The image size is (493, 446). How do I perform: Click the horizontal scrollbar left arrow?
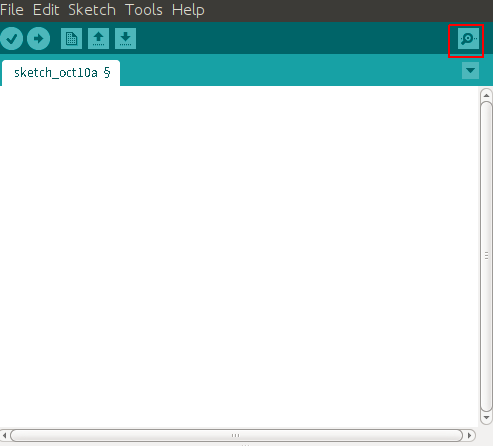tap(5, 435)
